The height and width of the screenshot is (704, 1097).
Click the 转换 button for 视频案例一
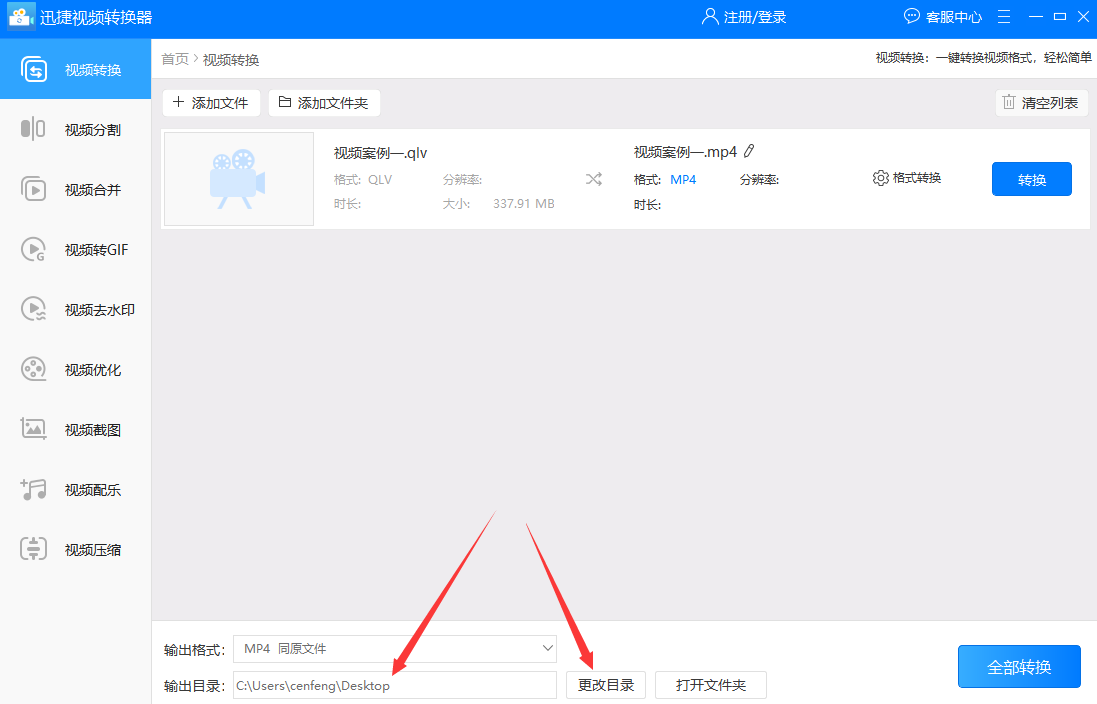tap(1032, 179)
